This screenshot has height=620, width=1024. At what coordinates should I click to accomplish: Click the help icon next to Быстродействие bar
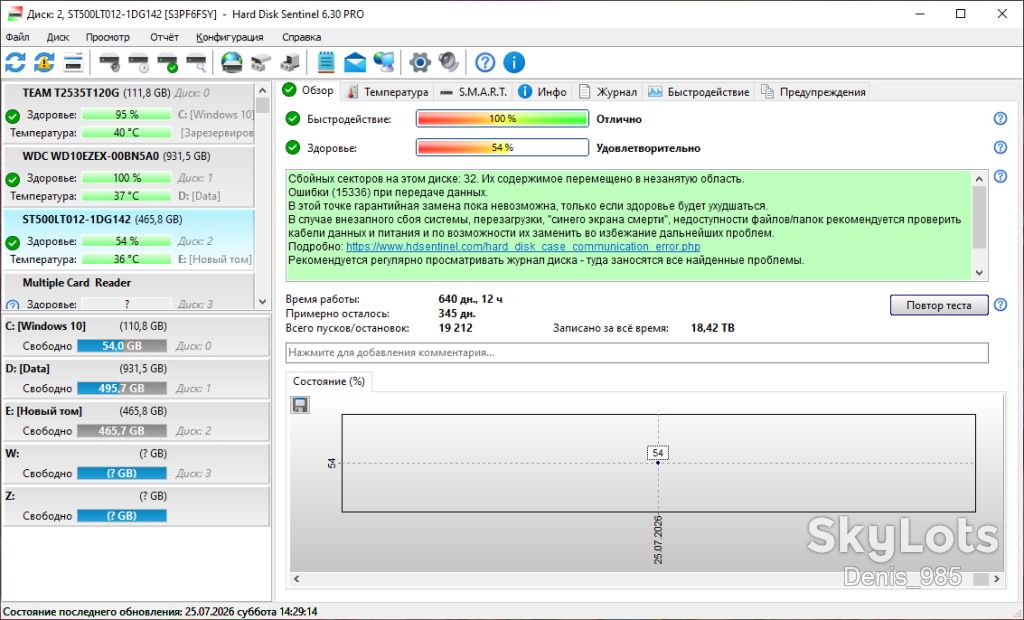point(1000,118)
